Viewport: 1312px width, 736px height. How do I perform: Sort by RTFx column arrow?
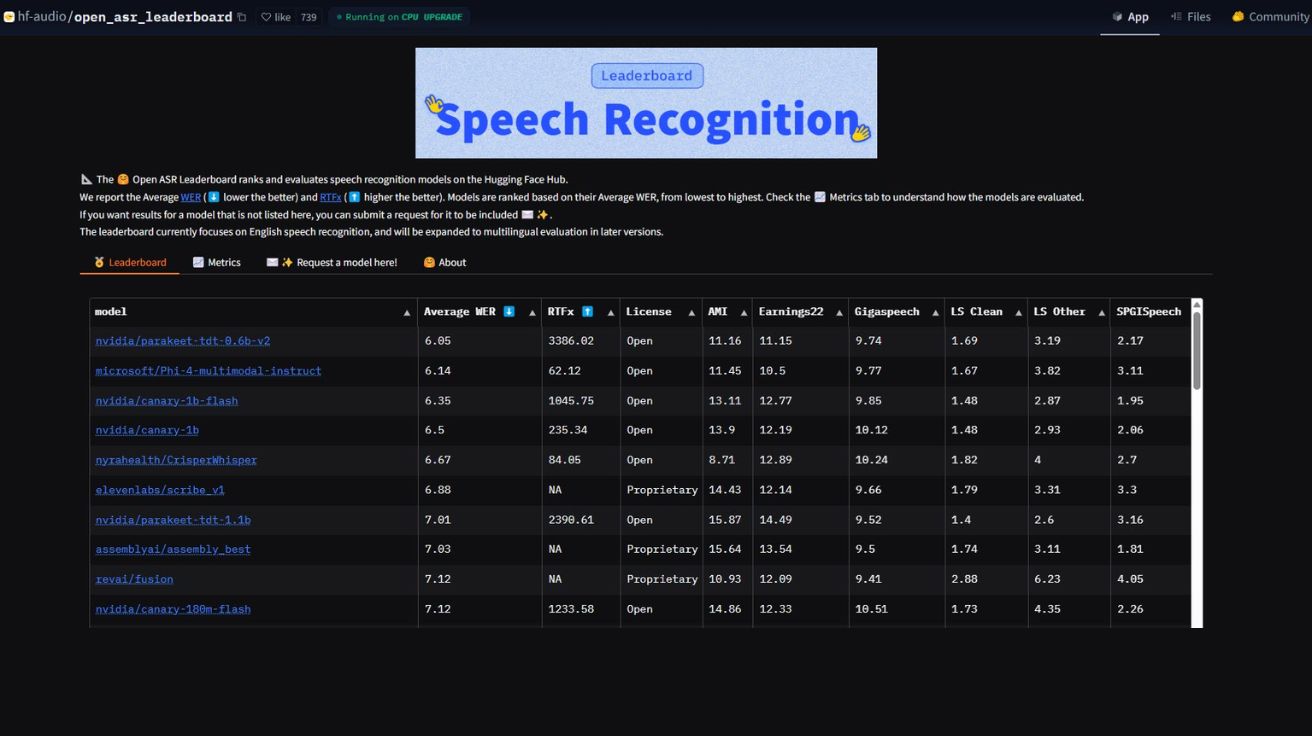(x=610, y=313)
